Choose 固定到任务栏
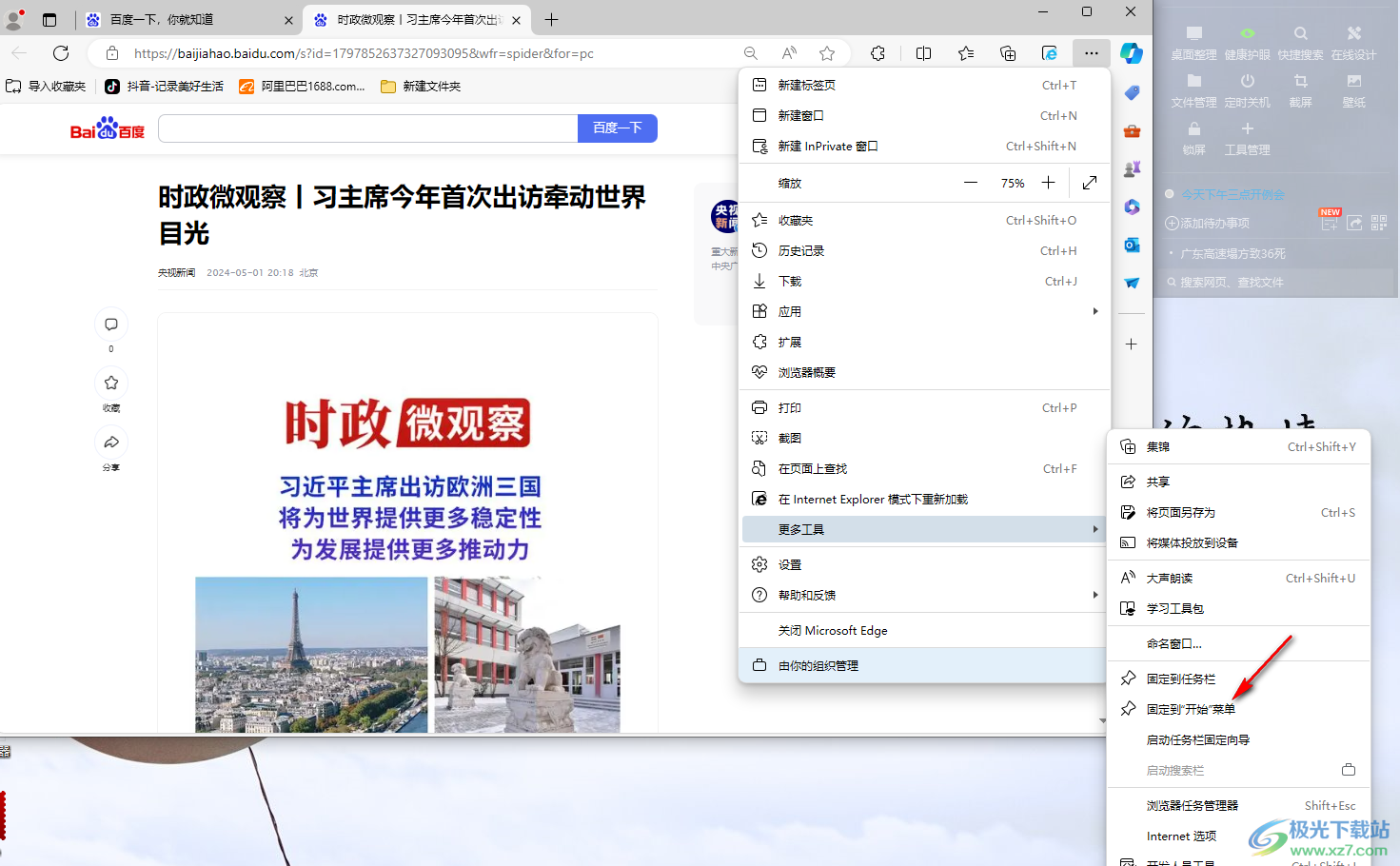The width and height of the screenshot is (1400, 866). (x=1239, y=679)
